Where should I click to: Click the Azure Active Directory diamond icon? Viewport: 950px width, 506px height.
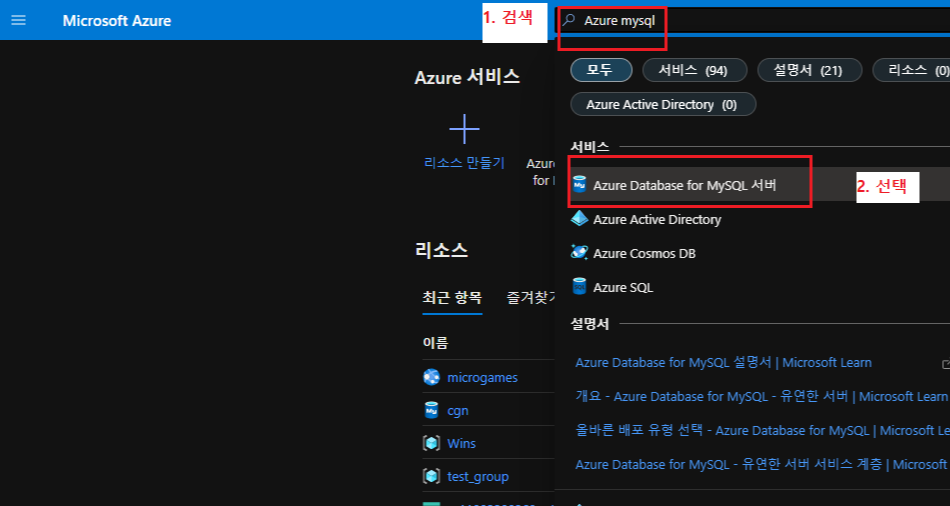tap(579, 218)
